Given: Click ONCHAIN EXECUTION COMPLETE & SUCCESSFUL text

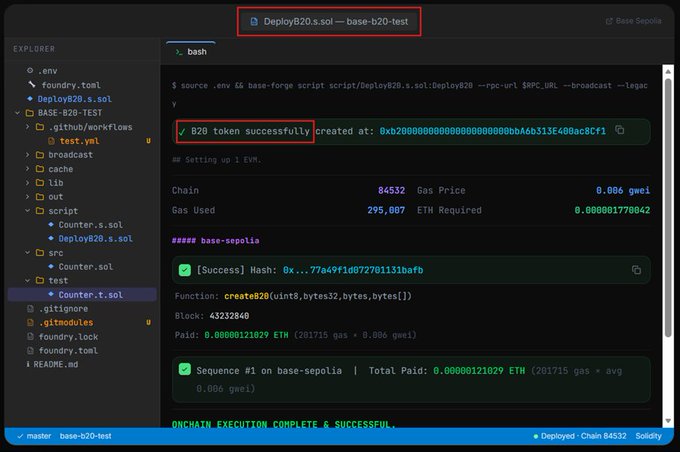Looking at the screenshot, I should click(x=284, y=424).
